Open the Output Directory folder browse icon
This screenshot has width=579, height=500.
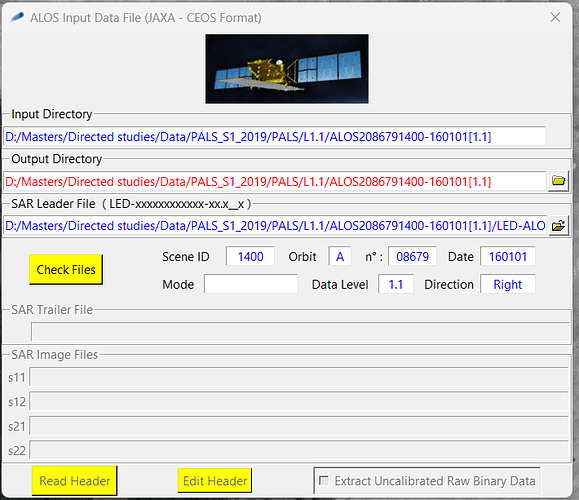pyautogui.click(x=558, y=181)
